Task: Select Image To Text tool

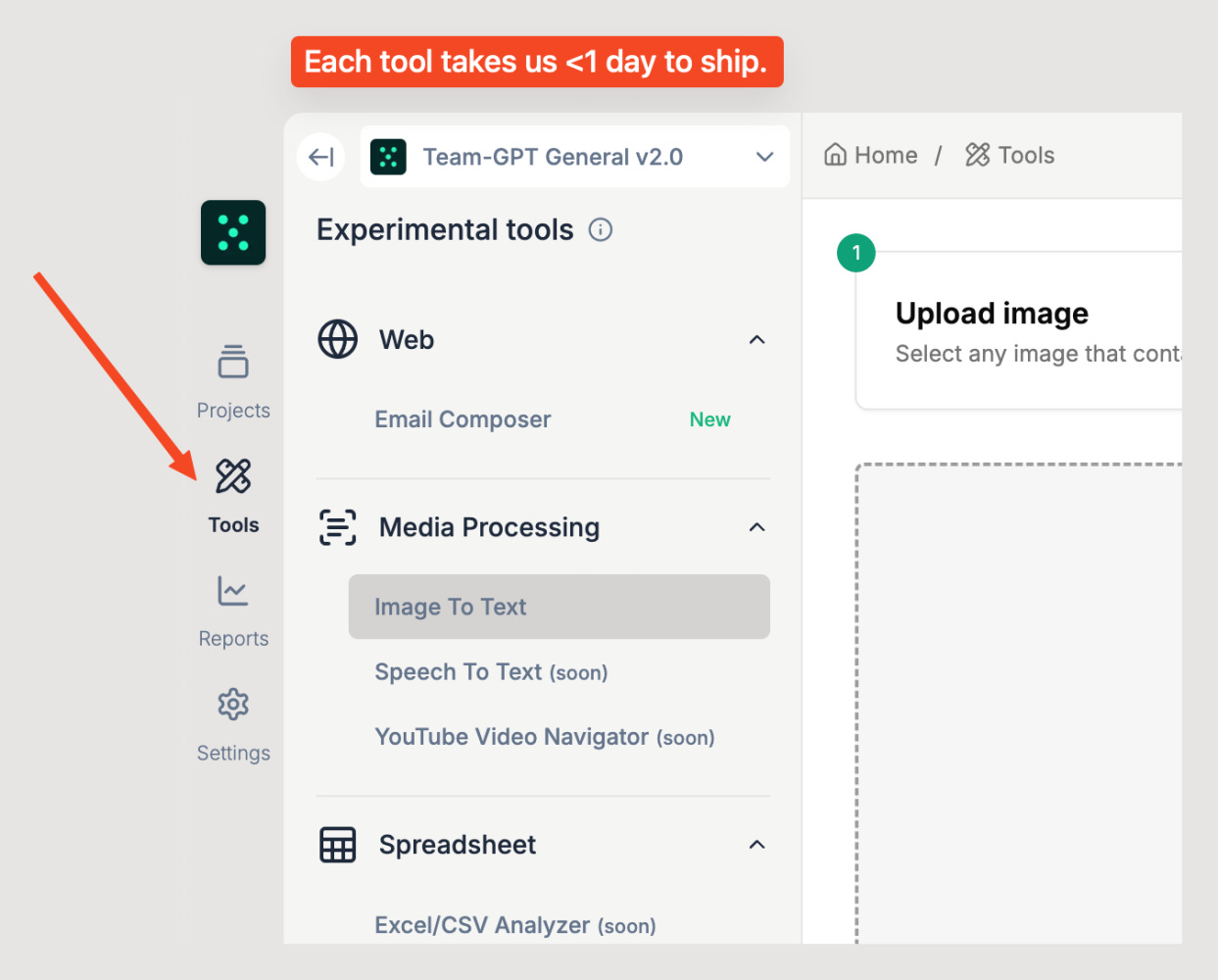Action: (560, 607)
